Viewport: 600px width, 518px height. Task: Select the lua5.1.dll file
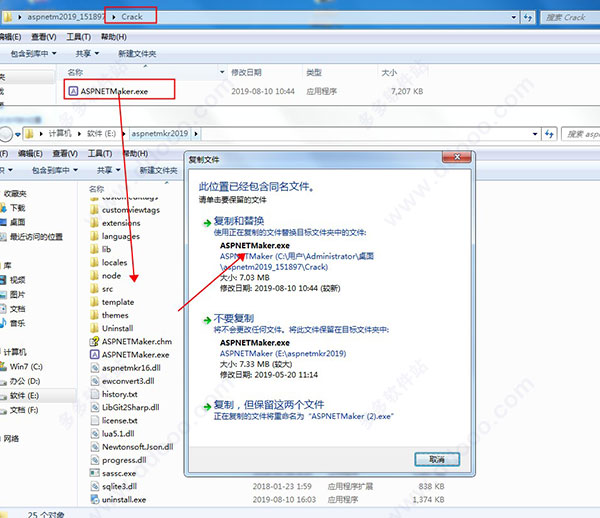pos(112,433)
